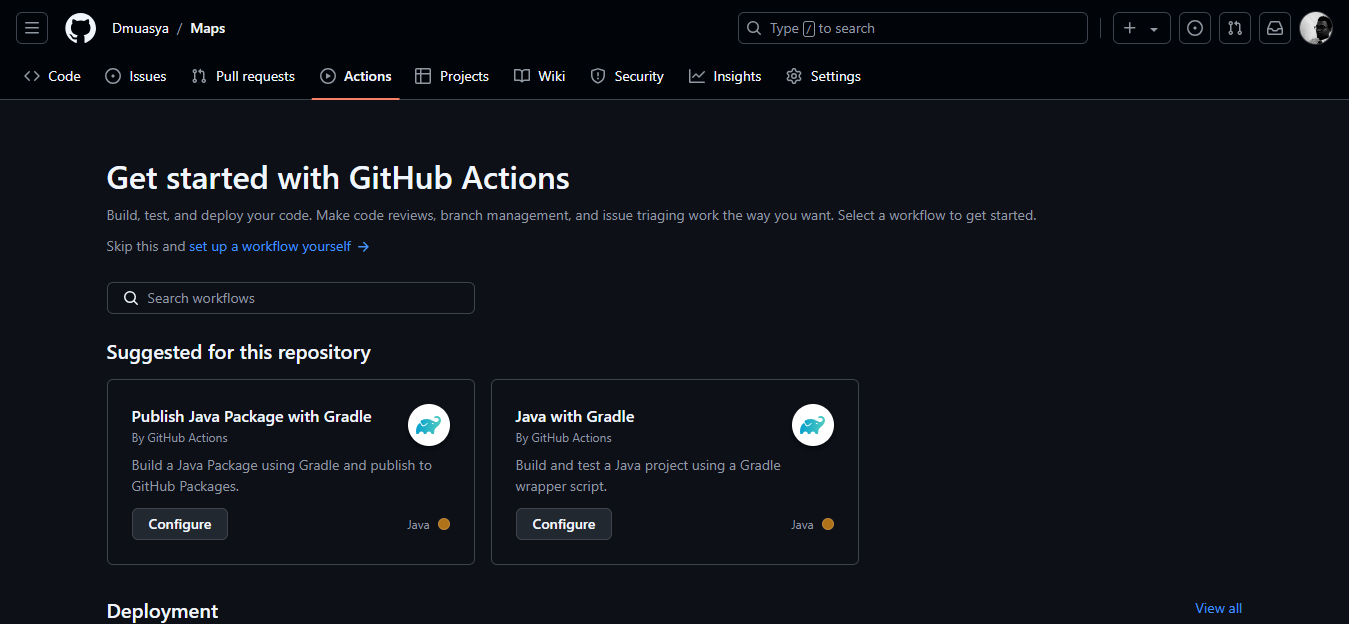Click the Gradle elephant logo on Publish card
This screenshot has height=624, width=1349.
click(x=428, y=425)
